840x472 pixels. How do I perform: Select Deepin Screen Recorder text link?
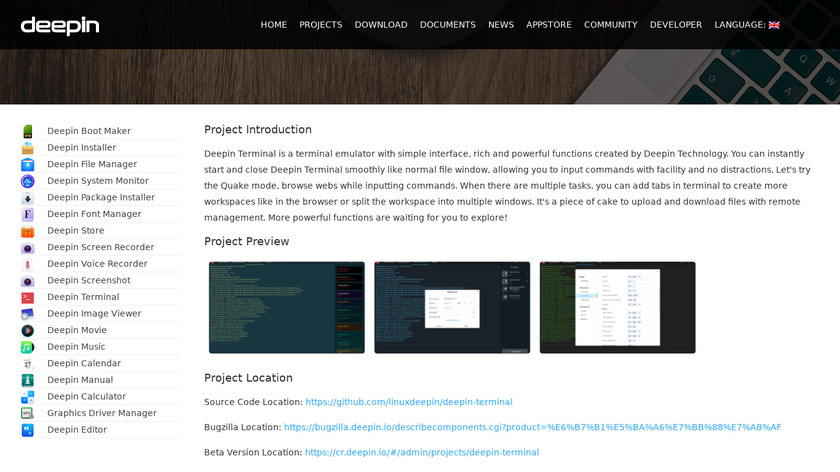pos(101,247)
